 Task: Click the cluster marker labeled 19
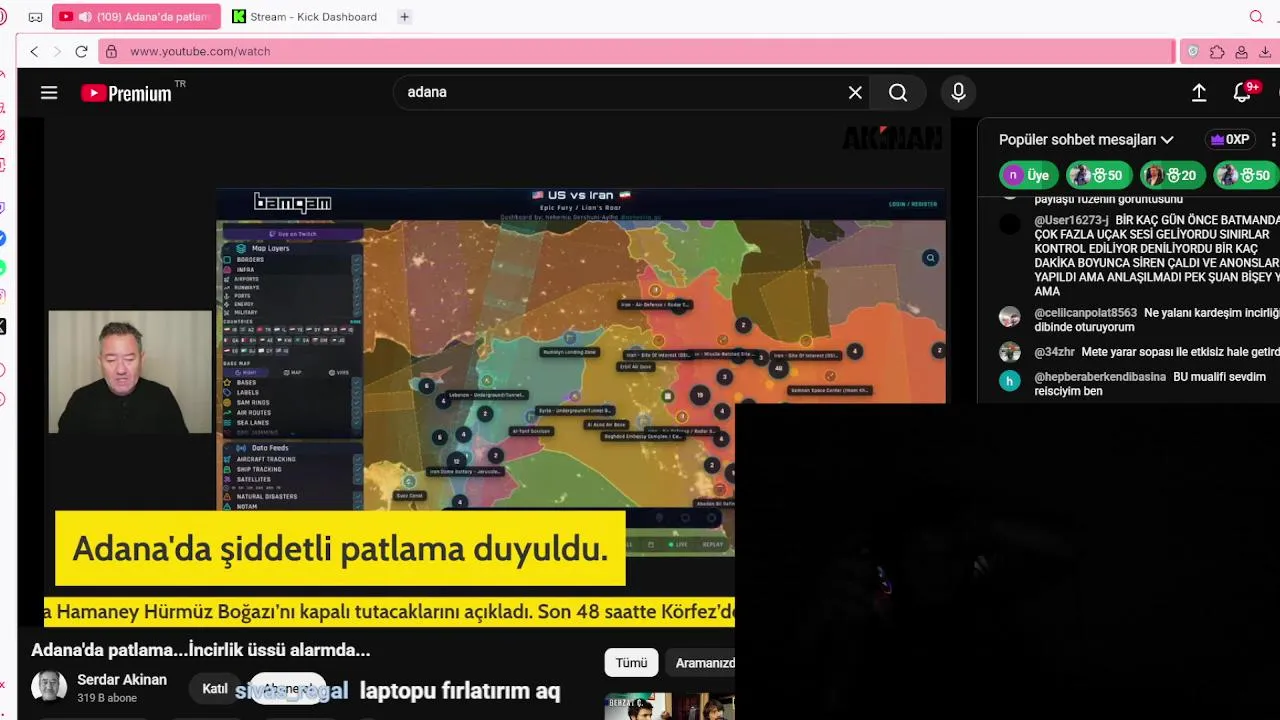coord(700,395)
